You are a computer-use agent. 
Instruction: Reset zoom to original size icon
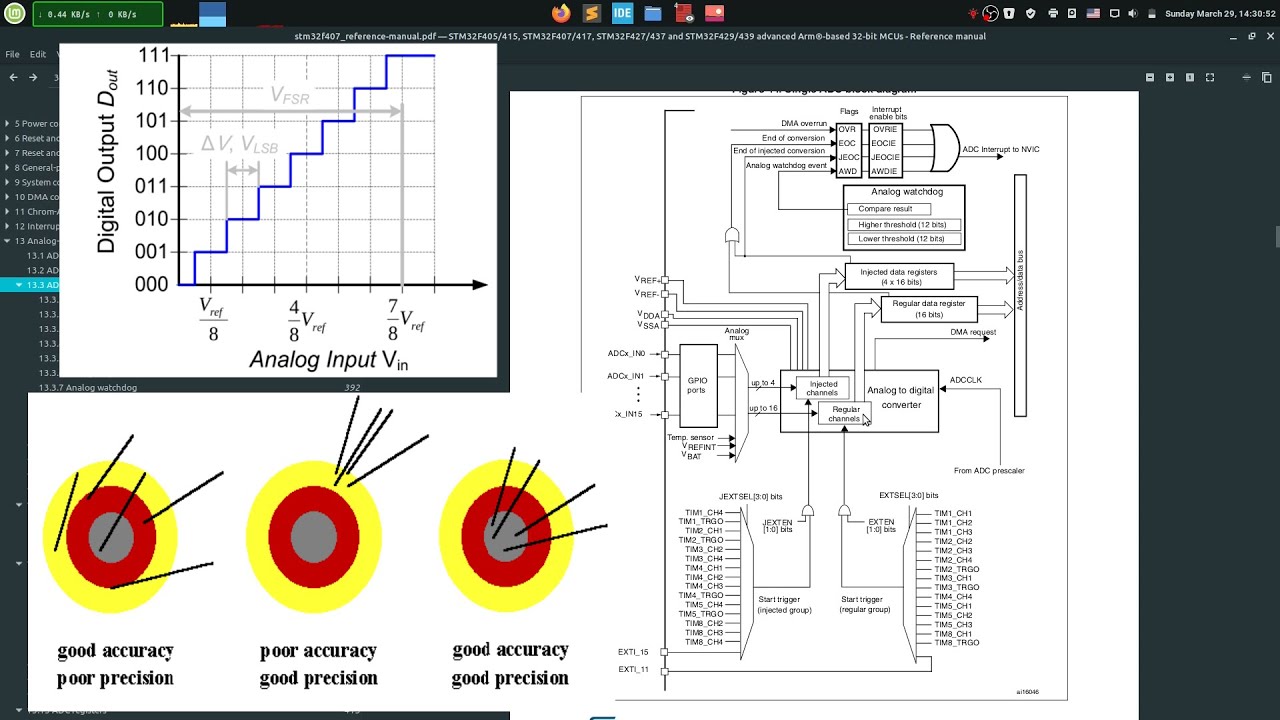(x=1190, y=77)
